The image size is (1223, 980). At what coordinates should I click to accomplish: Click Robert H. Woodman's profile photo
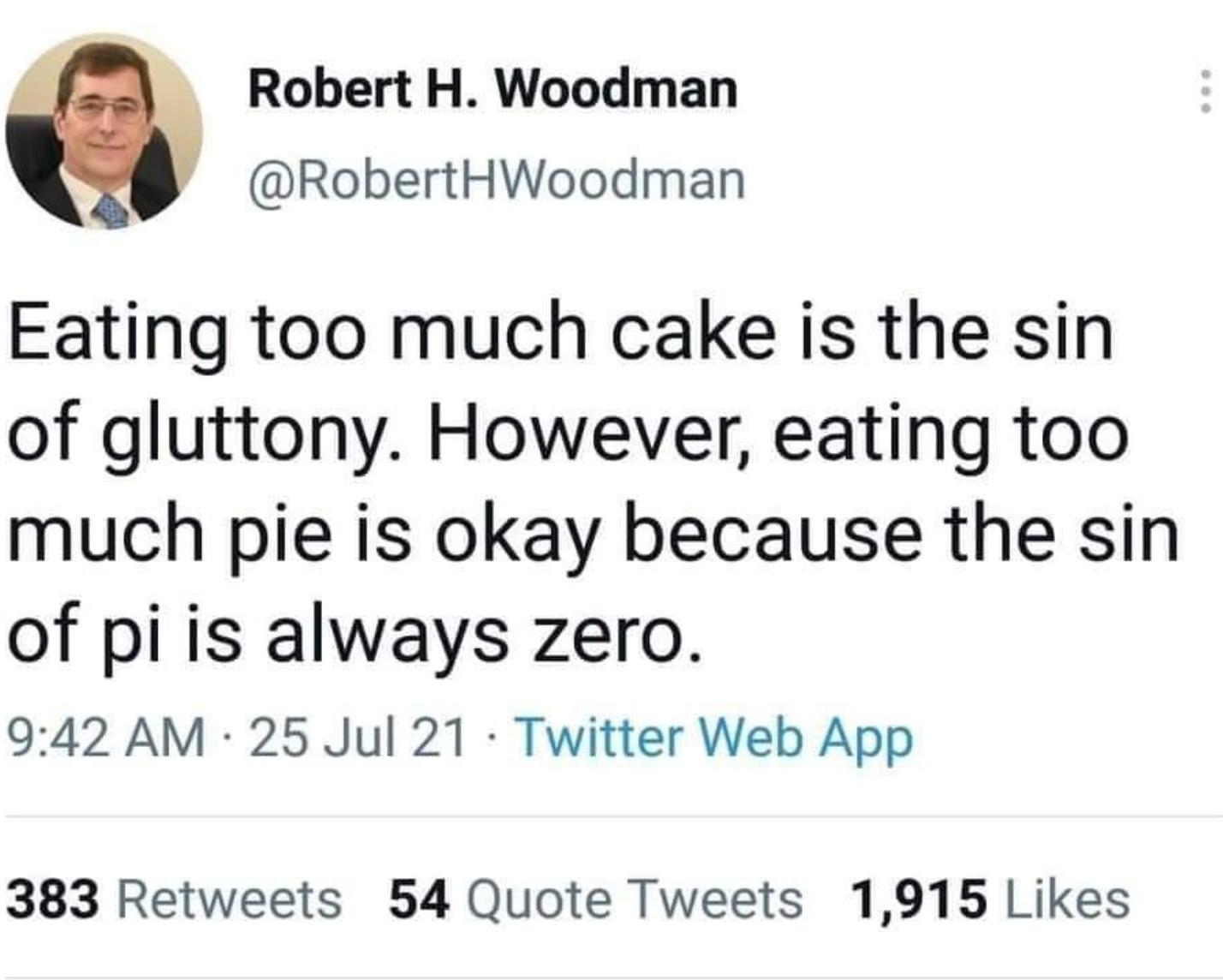click(x=104, y=131)
